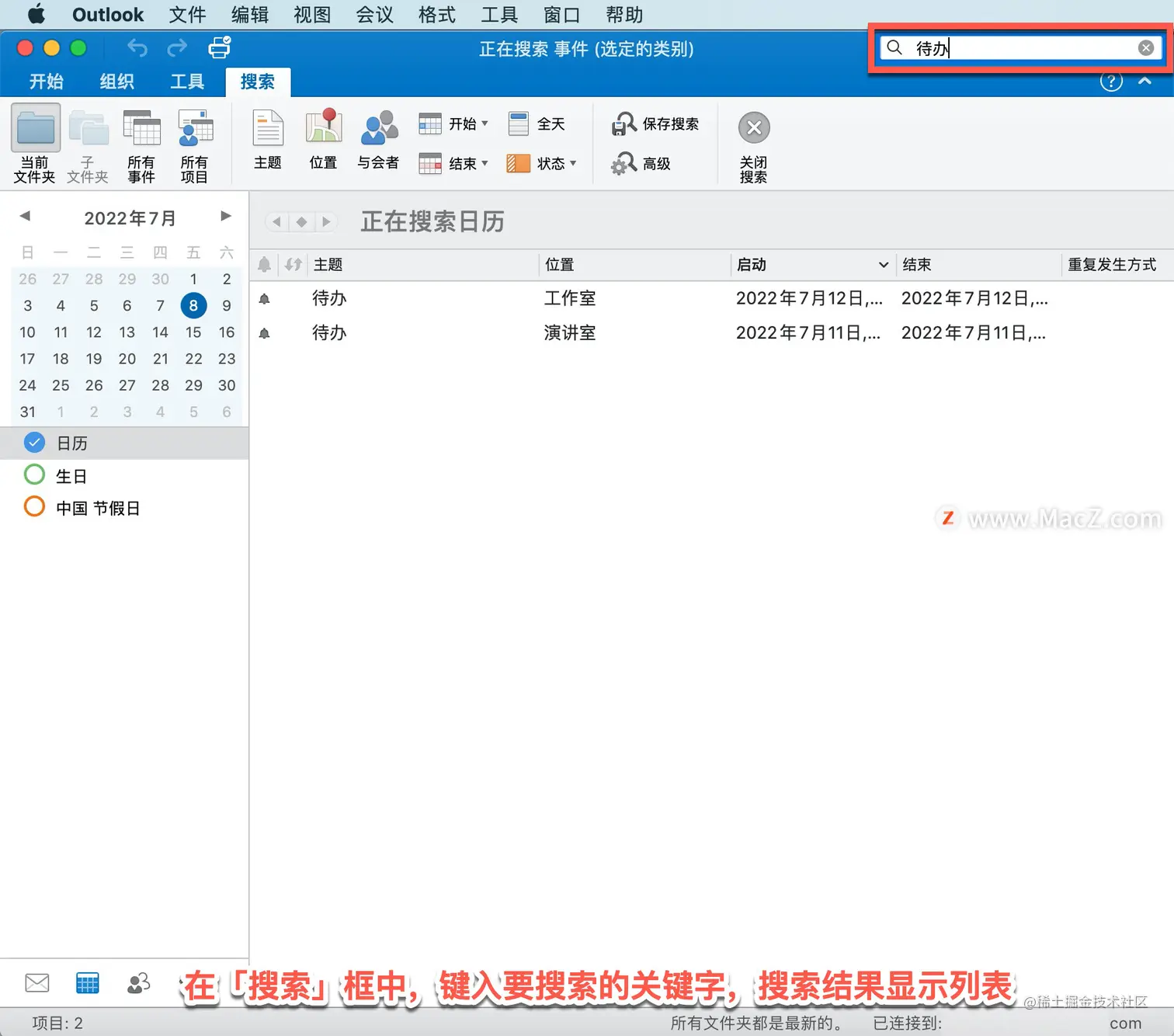Open the 开始 start date dropdown

tap(453, 123)
